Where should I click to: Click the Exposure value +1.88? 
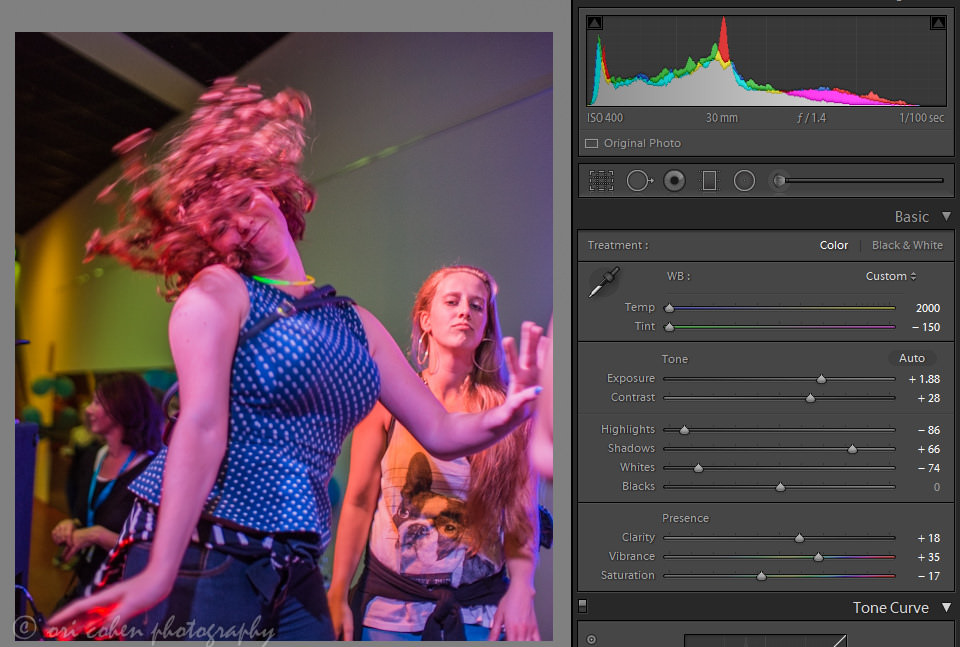point(924,379)
